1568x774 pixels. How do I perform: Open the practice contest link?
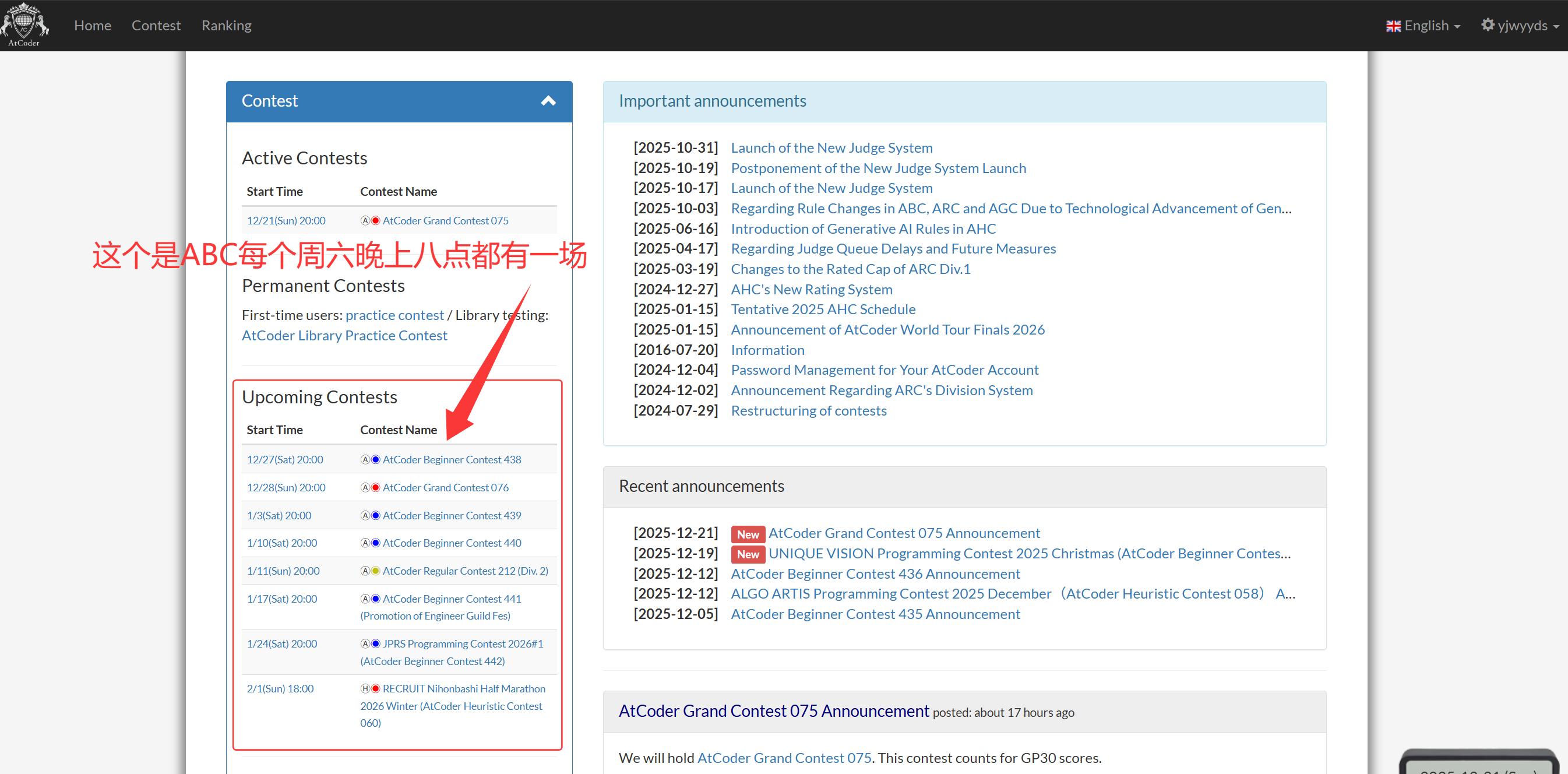pyautogui.click(x=394, y=315)
